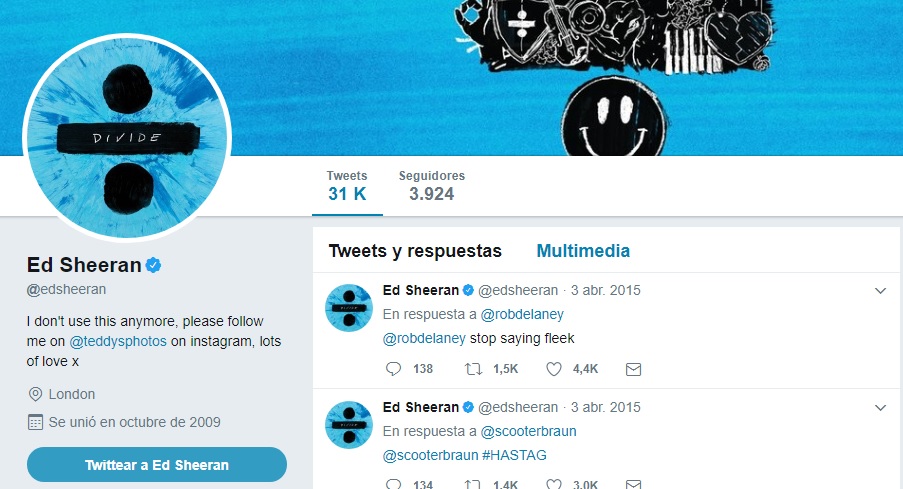Open the @teddysphotos link in the bio
This screenshot has width=903, height=489.
pos(118,341)
